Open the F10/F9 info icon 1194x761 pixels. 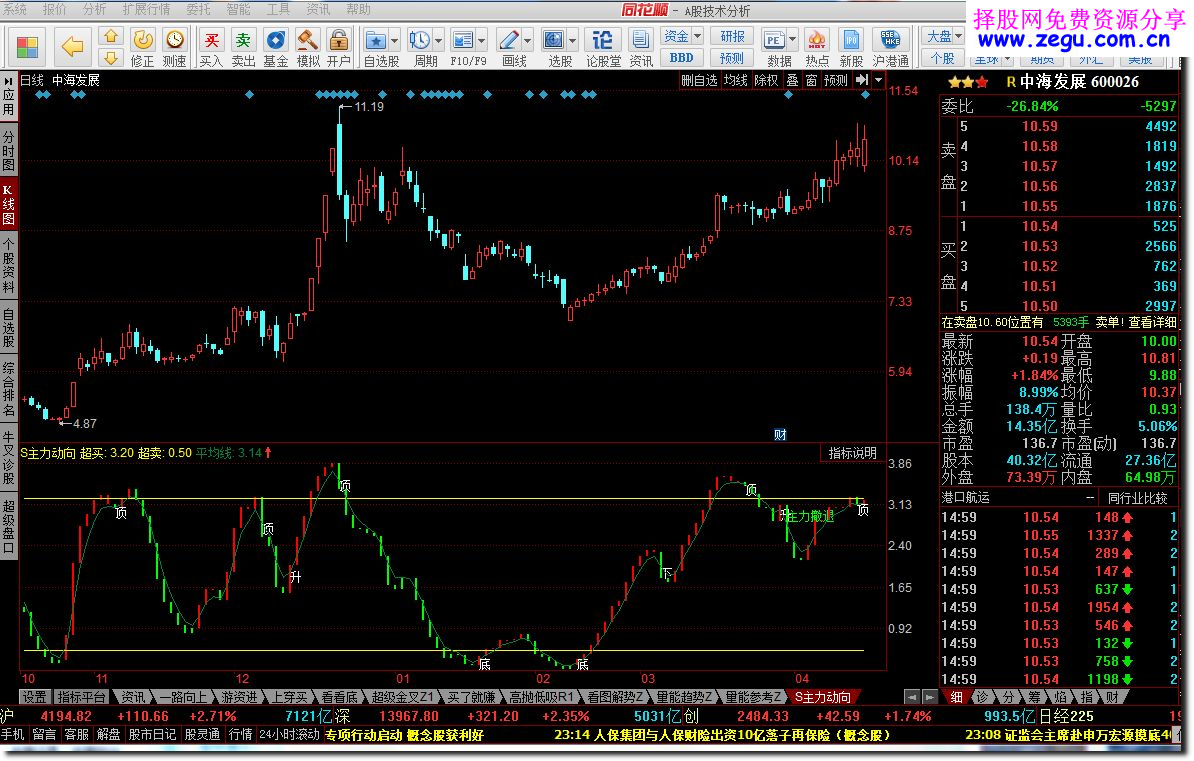point(462,40)
